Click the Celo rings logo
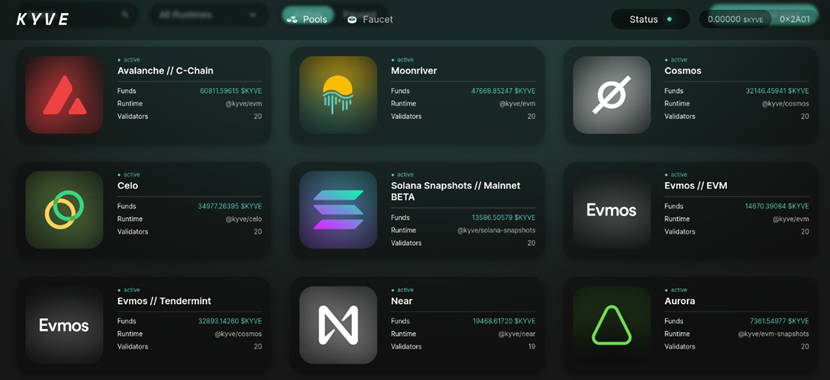This screenshot has width=830, height=380. point(64,210)
